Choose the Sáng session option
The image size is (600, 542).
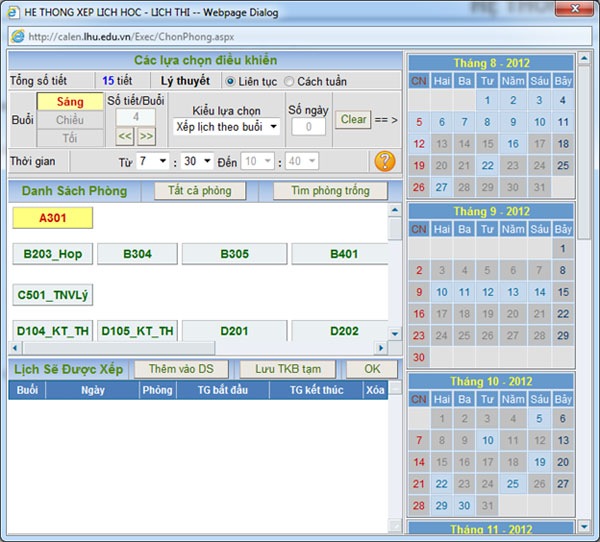coord(70,102)
